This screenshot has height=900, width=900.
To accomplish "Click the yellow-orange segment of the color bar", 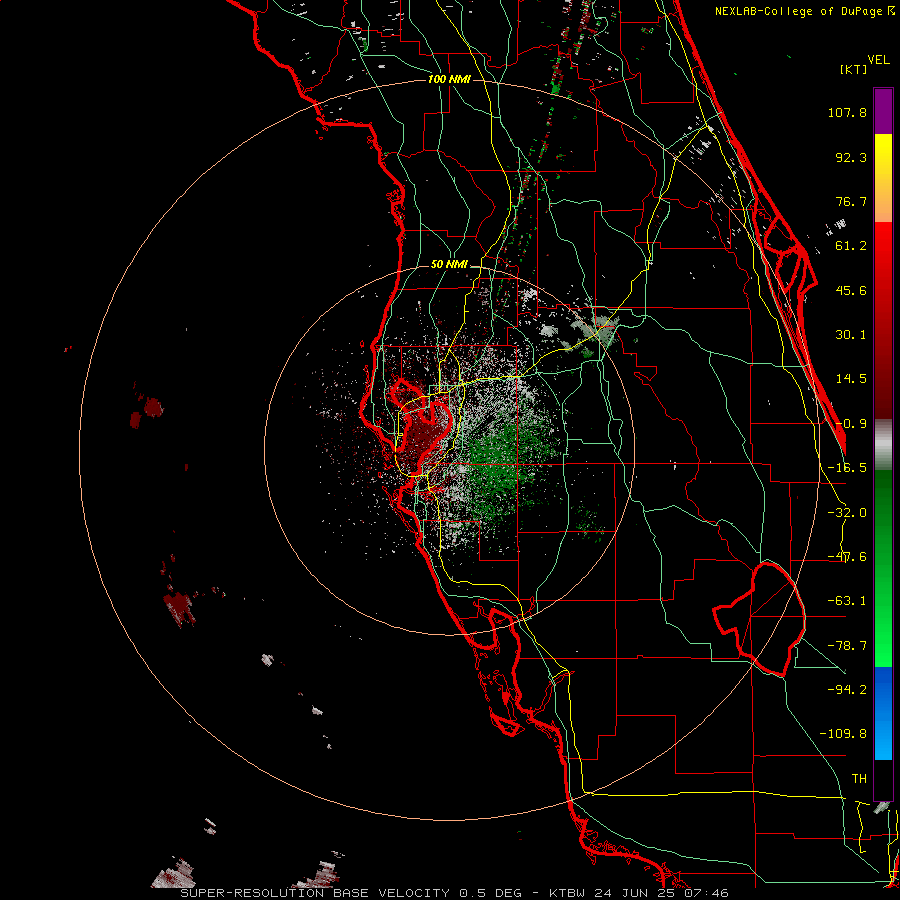I will [883, 178].
